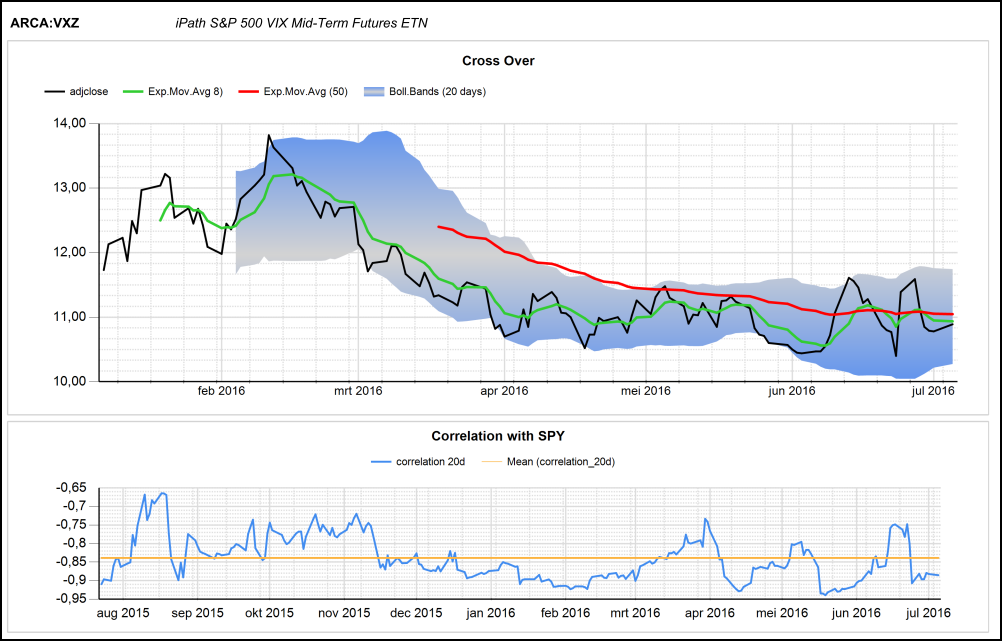1002x641 pixels.
Task: Click the 12,00 y-axis label
Action: 72,252
